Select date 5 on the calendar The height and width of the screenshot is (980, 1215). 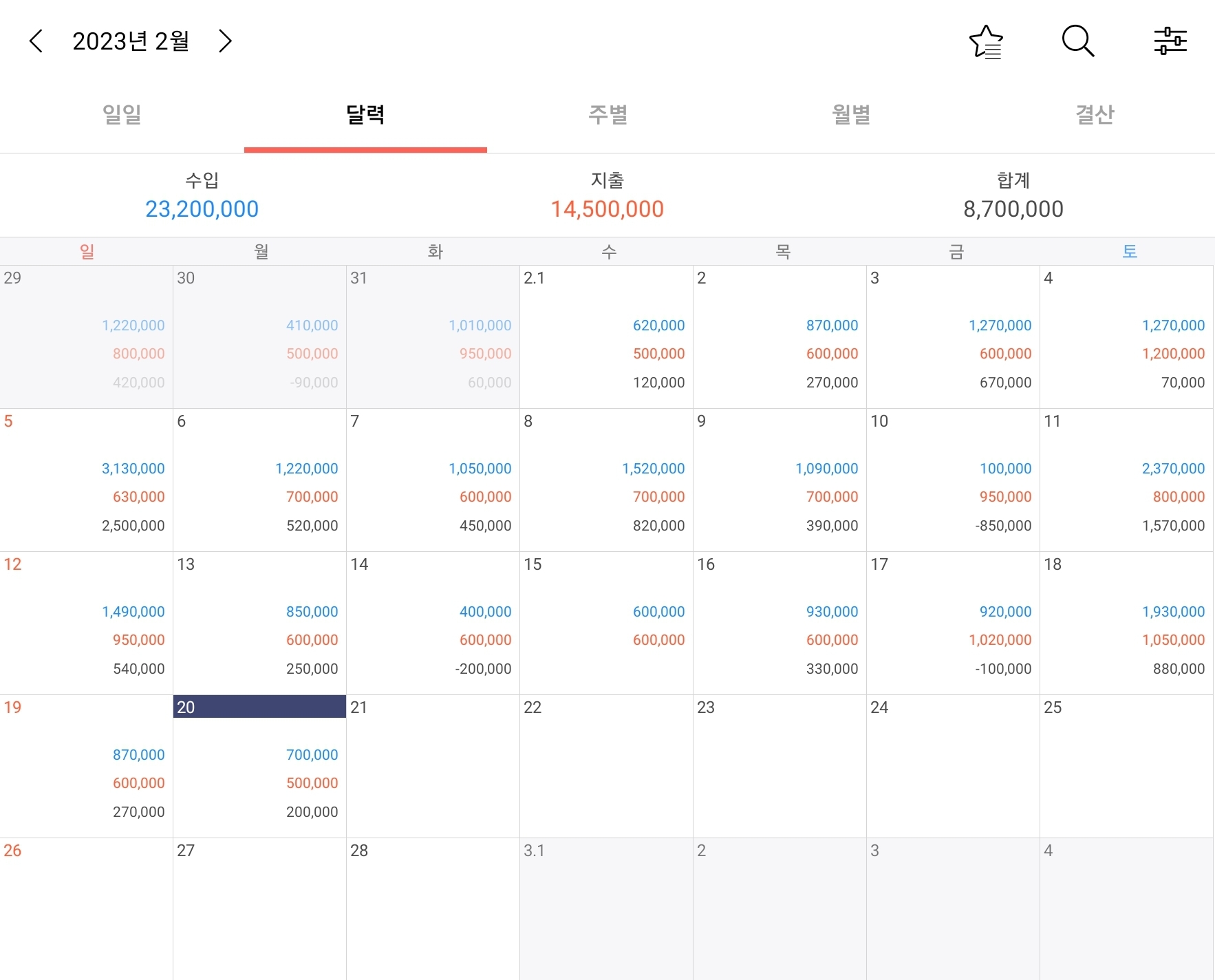point(86,480)
